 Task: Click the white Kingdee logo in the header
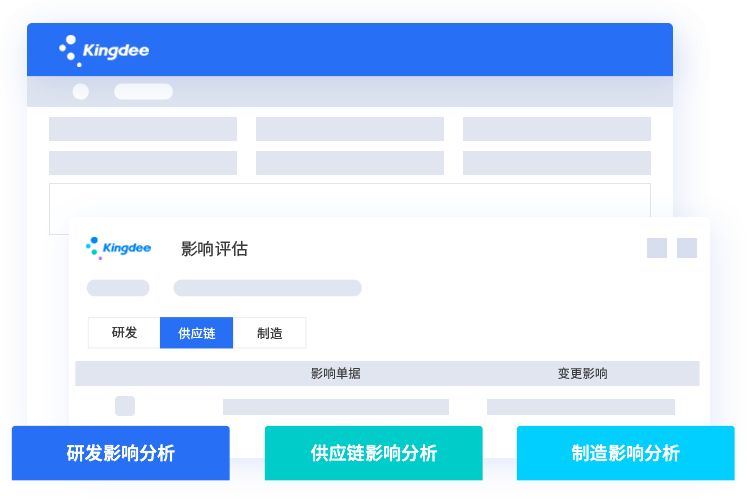(104, 50)
